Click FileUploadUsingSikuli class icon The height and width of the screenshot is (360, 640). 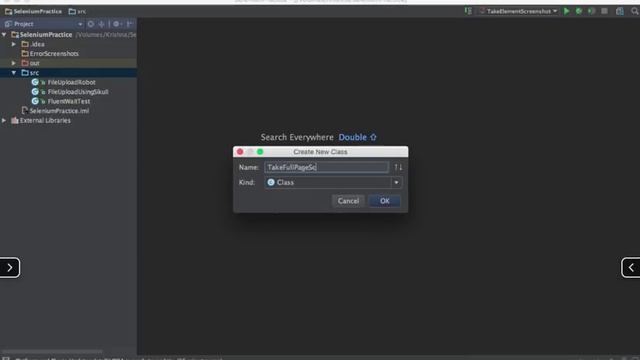35,92
